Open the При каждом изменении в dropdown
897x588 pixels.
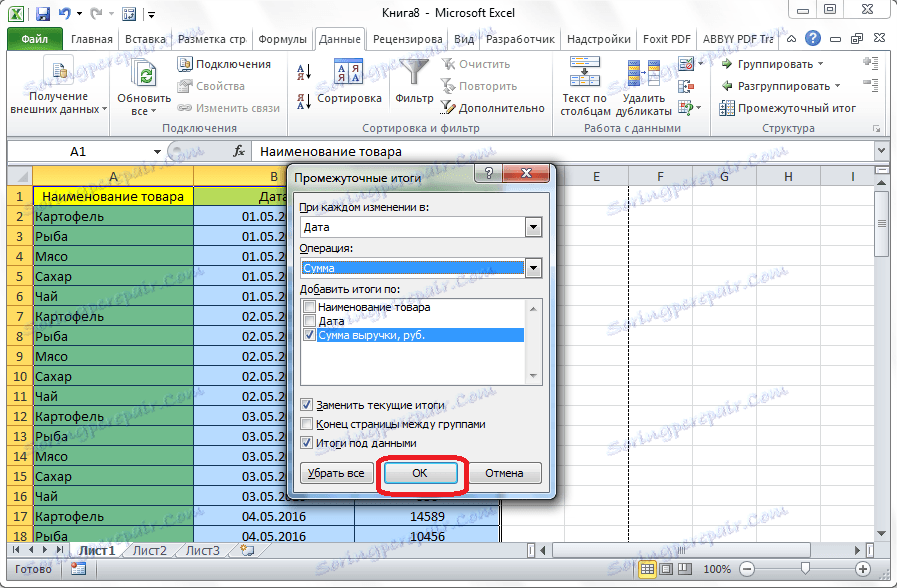[x=534, y=226]
